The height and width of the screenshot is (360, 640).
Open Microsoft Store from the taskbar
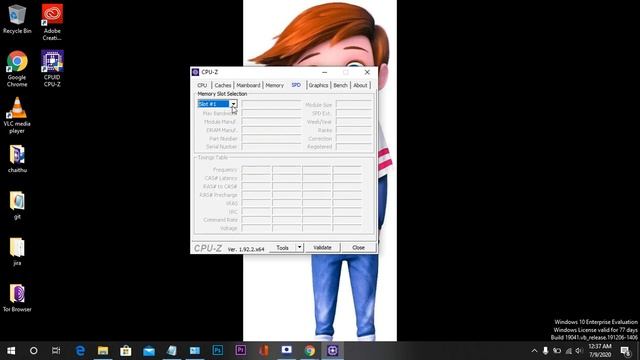[x=126, y=351]
